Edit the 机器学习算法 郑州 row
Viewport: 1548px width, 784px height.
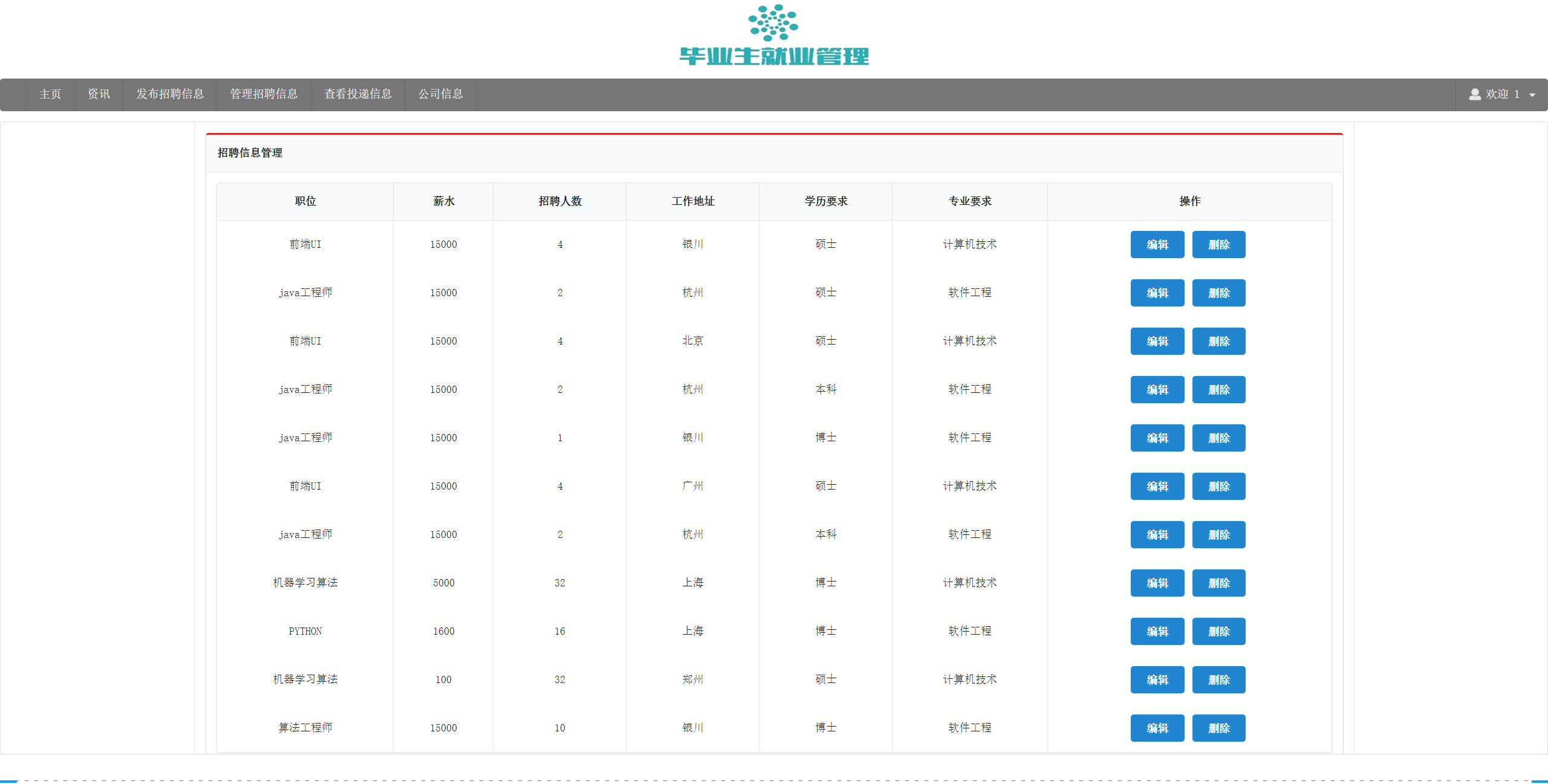pos(1157,680)
